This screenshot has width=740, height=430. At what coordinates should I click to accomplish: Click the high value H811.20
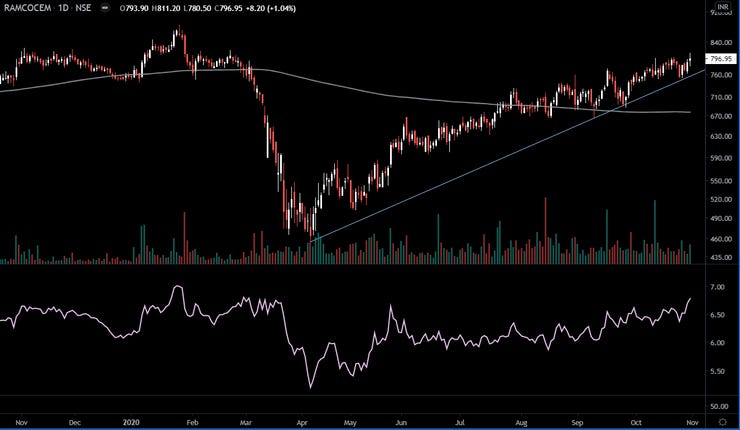tap(165, 8)
